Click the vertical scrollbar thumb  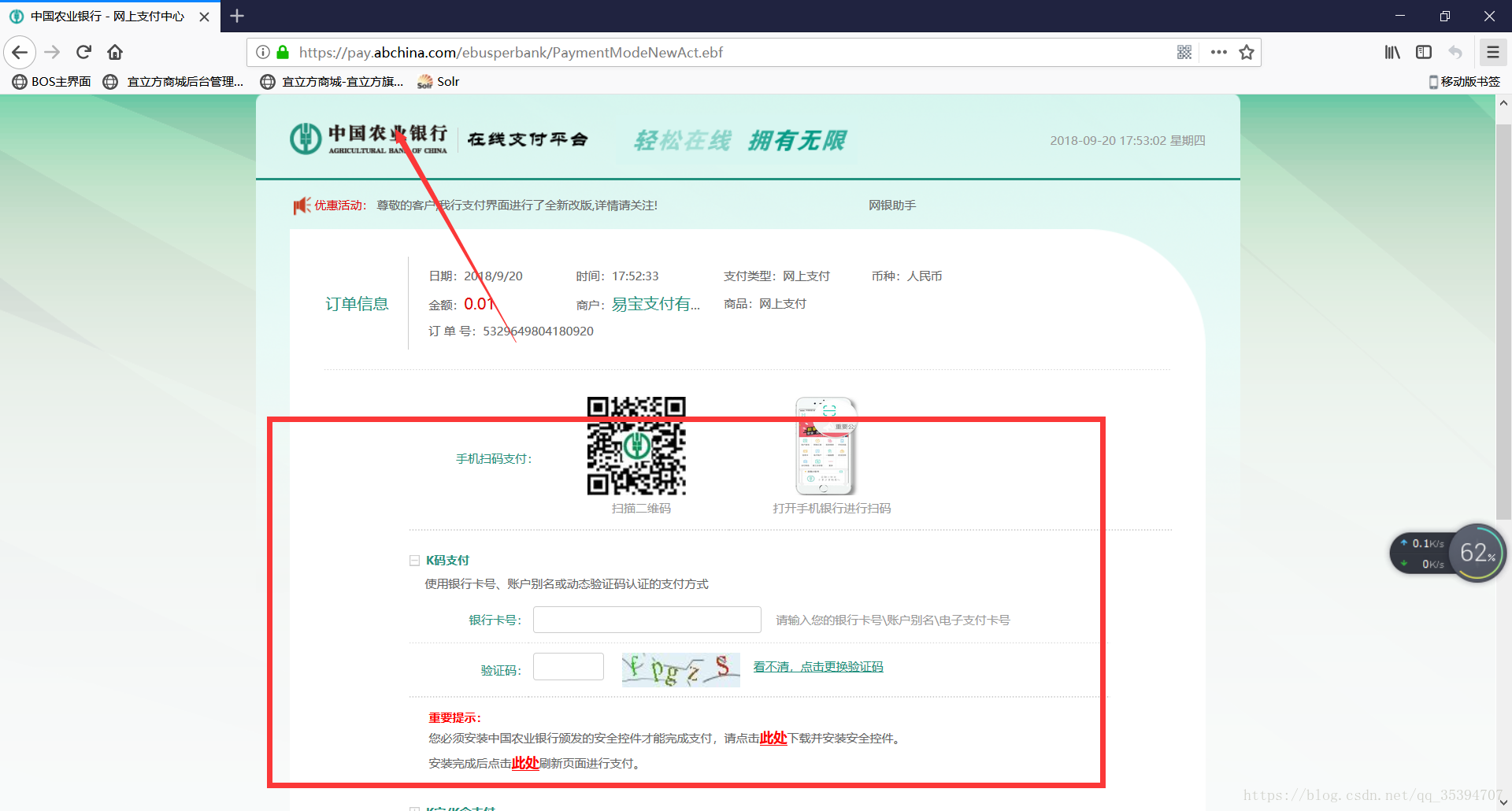[x=1503, y=321]
